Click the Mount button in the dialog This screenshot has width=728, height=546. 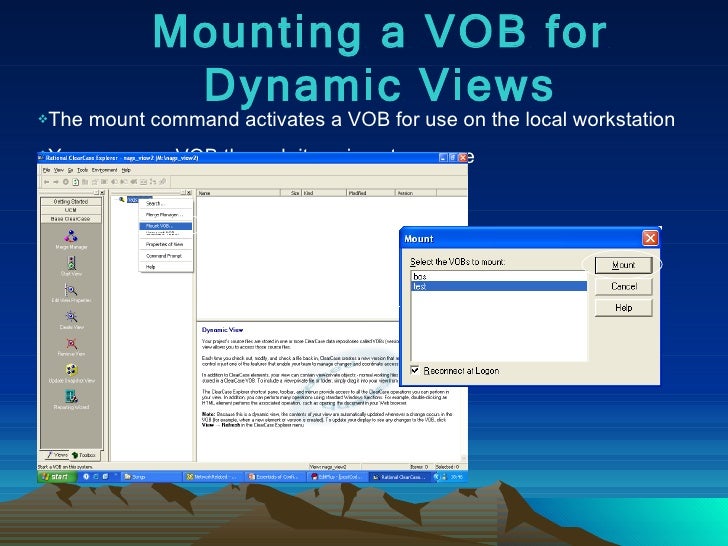click(x=624, y=265)
